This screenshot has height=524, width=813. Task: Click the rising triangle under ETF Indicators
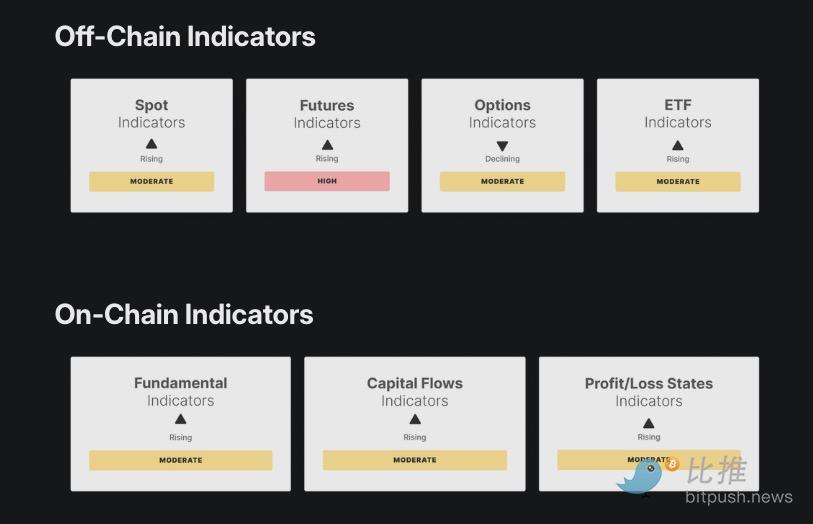(x=678, y=145)
